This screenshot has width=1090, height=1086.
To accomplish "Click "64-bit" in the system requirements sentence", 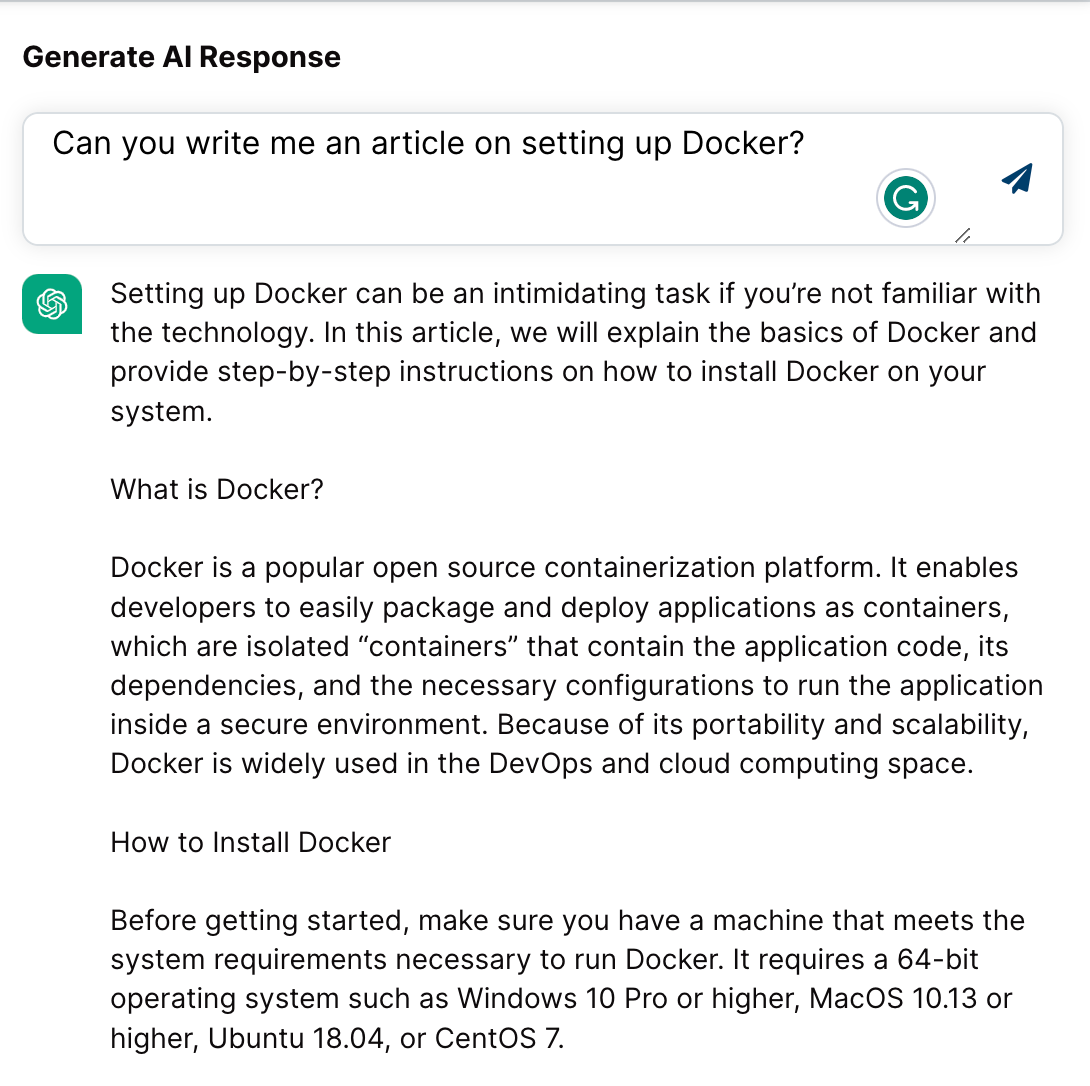I will (x=938, y=959).
